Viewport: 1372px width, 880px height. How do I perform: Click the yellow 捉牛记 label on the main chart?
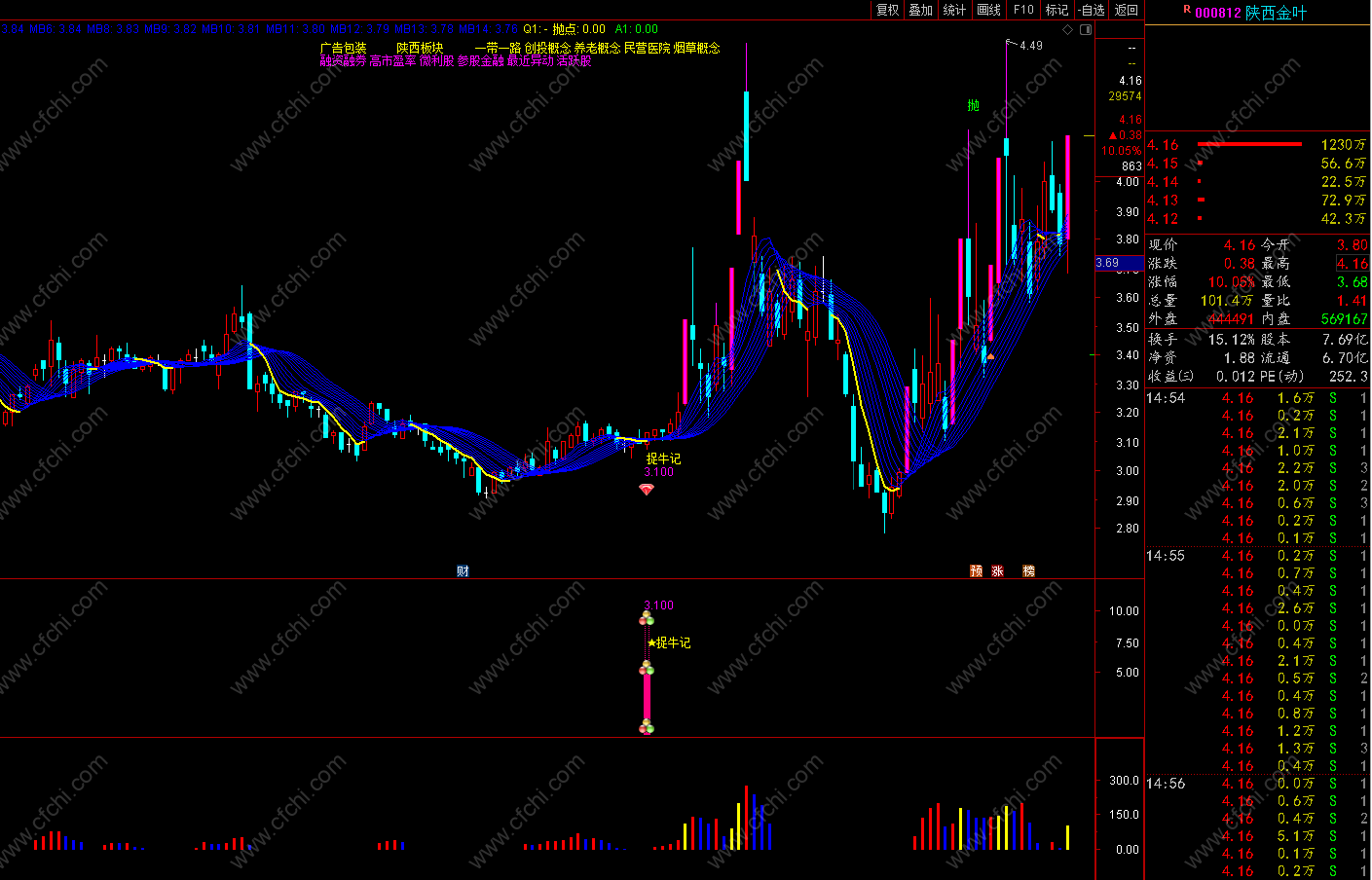[x=663, y=458]
